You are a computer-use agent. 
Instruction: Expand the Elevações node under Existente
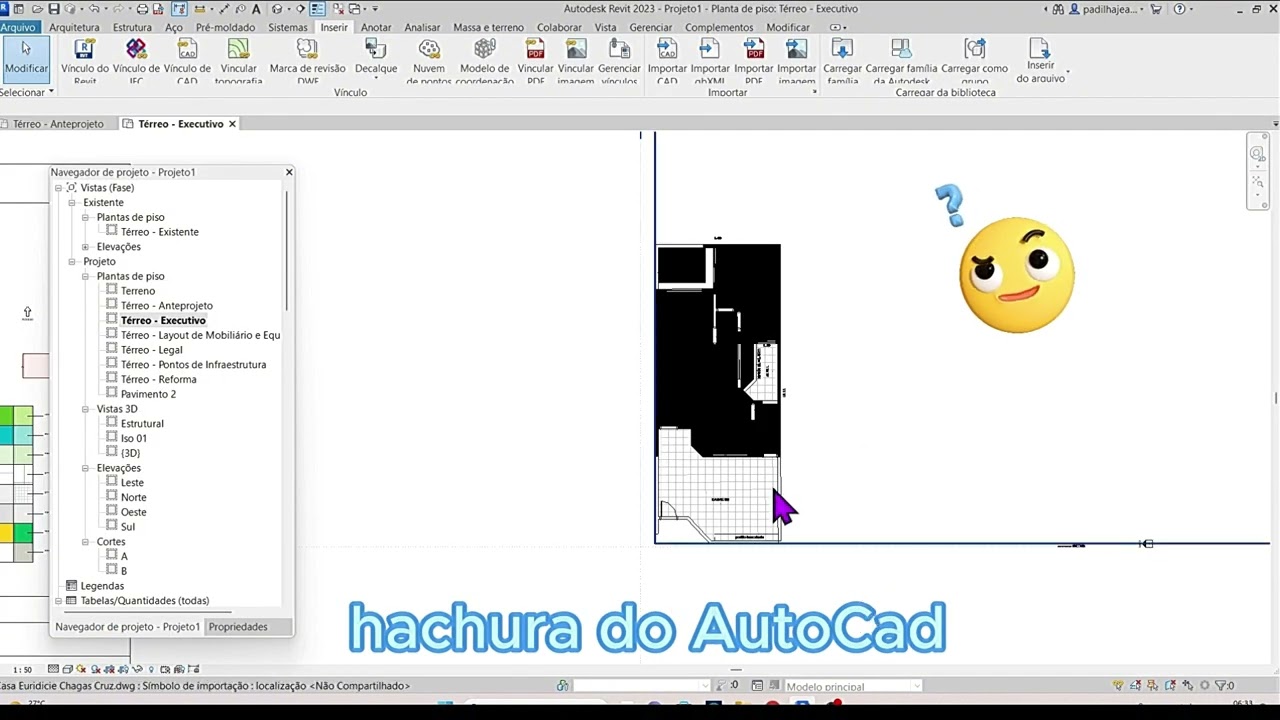click(x=86, y=247)
